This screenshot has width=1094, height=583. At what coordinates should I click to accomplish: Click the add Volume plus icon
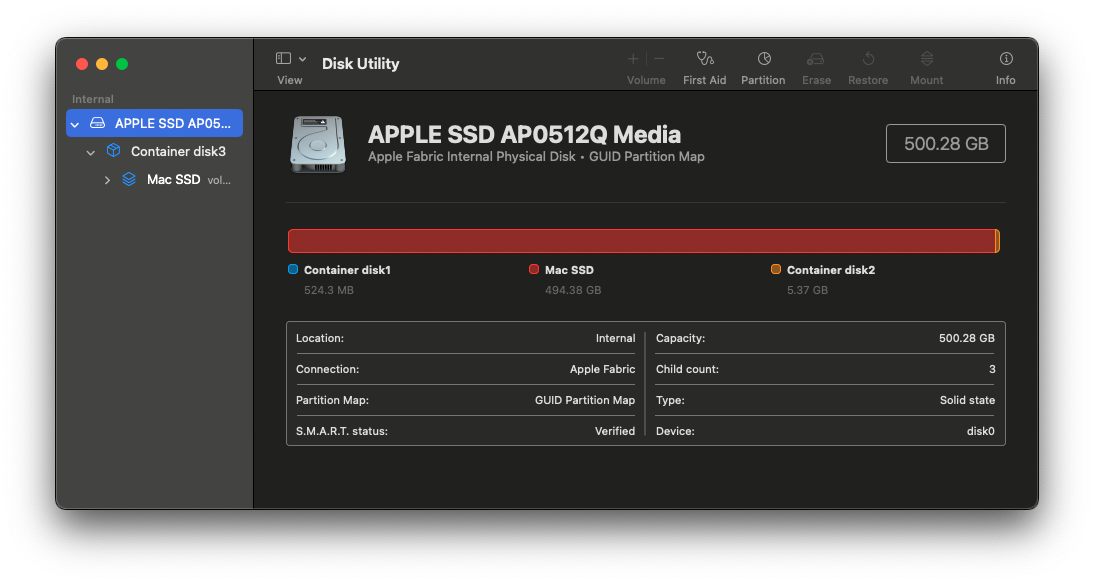click(633, 59)
